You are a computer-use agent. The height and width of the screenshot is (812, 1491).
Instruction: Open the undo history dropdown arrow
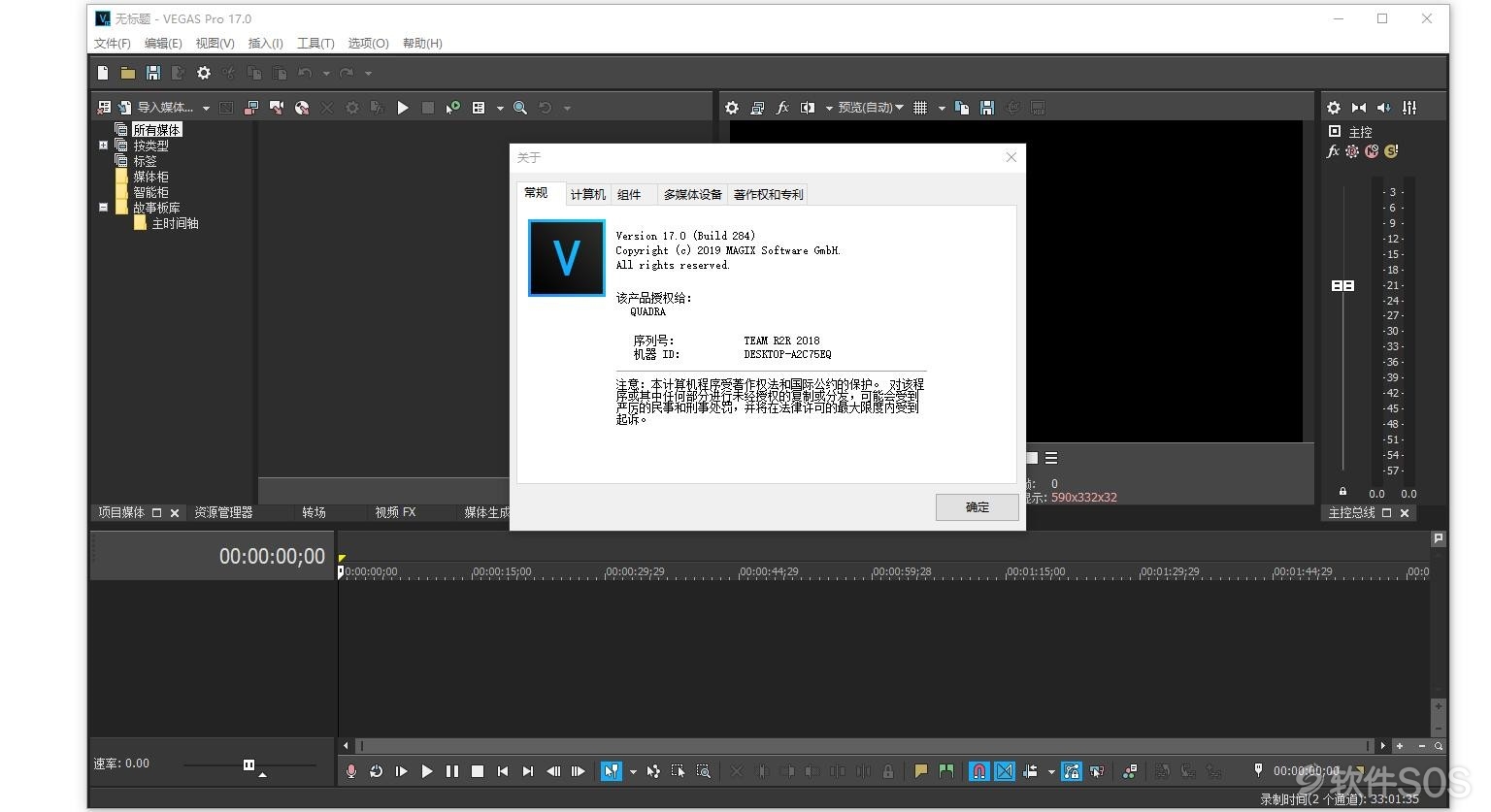(x=326, y=74)
